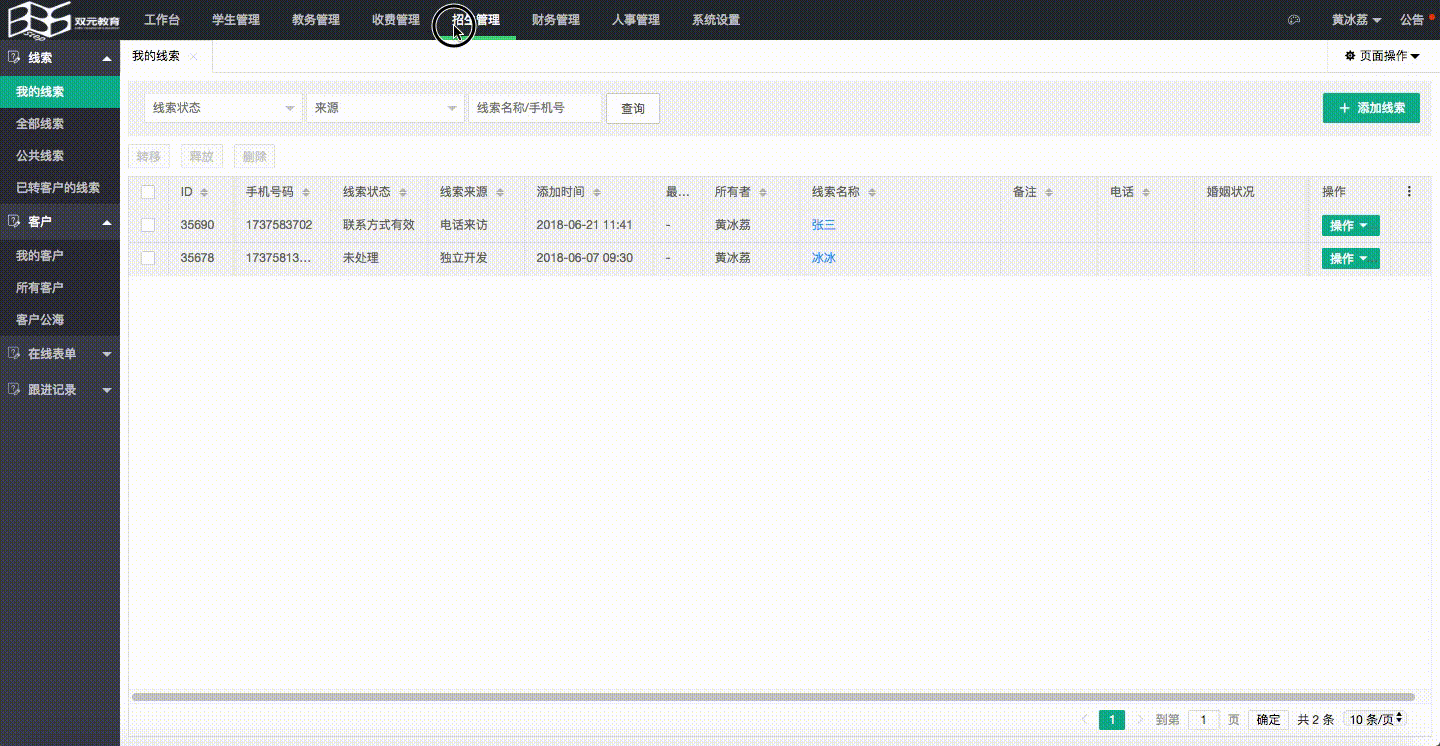Sort by 添加时间 column arrows

coord(597,192)
